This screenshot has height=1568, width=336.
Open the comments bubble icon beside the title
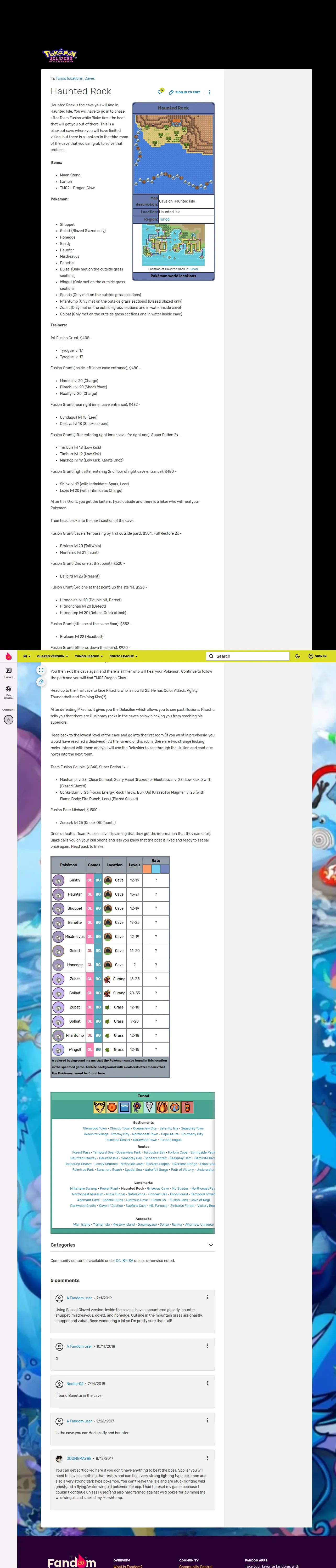[x=160, y=92]
